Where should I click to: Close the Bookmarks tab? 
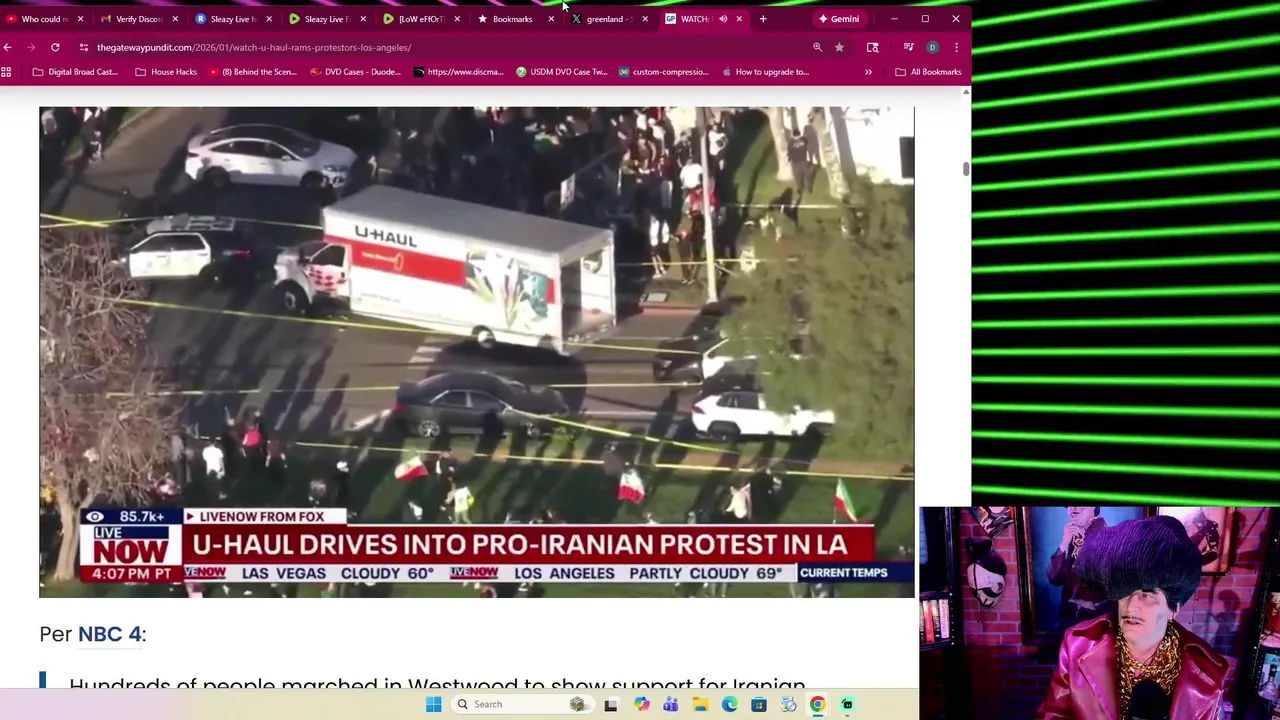click(x=551, y=19)
